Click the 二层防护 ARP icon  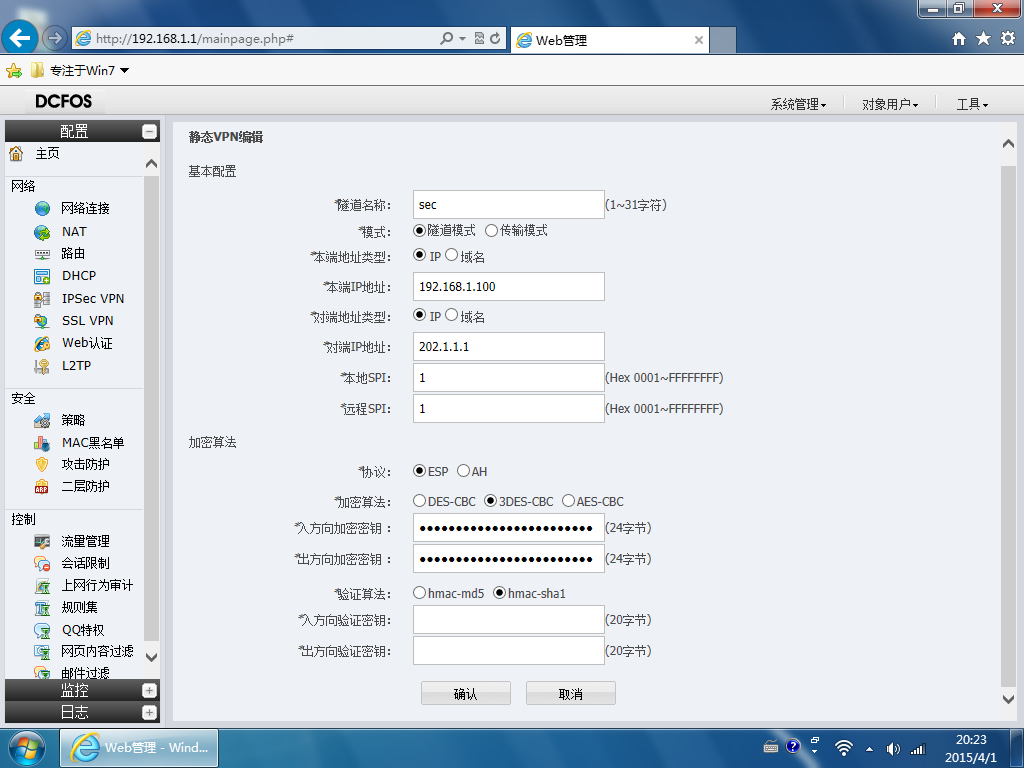point(42,487)
